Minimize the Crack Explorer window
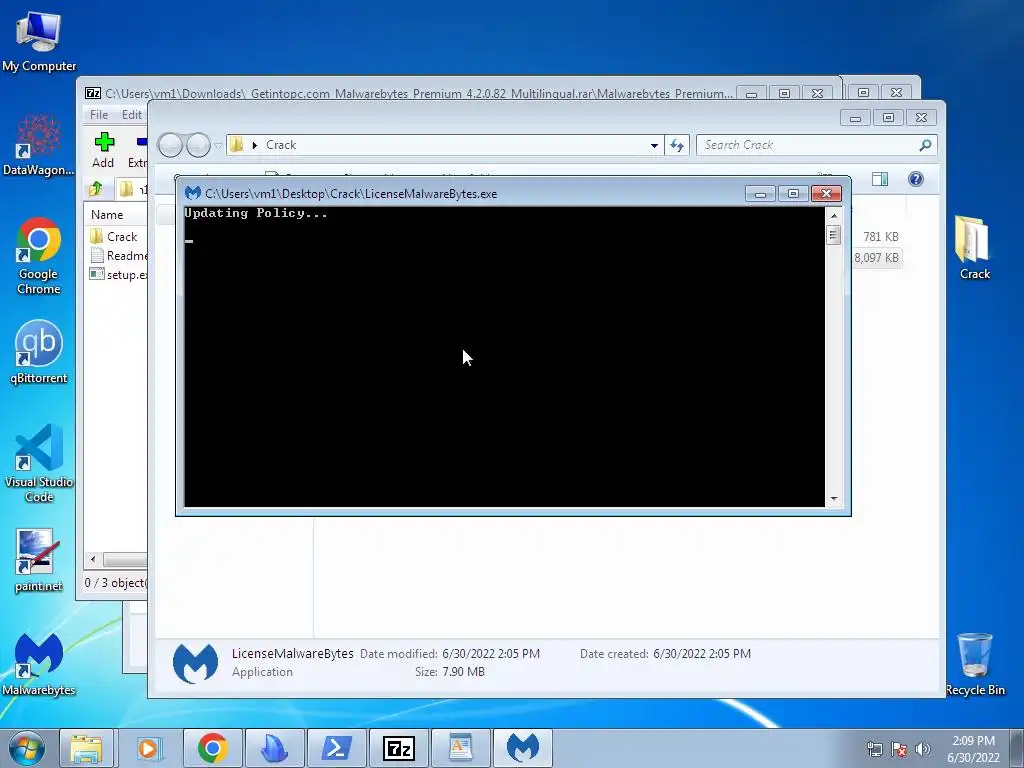1024x768 pixels. pos(855,118)
